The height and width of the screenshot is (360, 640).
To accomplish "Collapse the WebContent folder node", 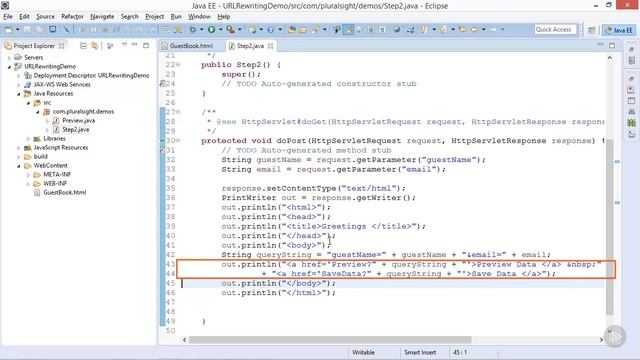I will click(18, 166).
